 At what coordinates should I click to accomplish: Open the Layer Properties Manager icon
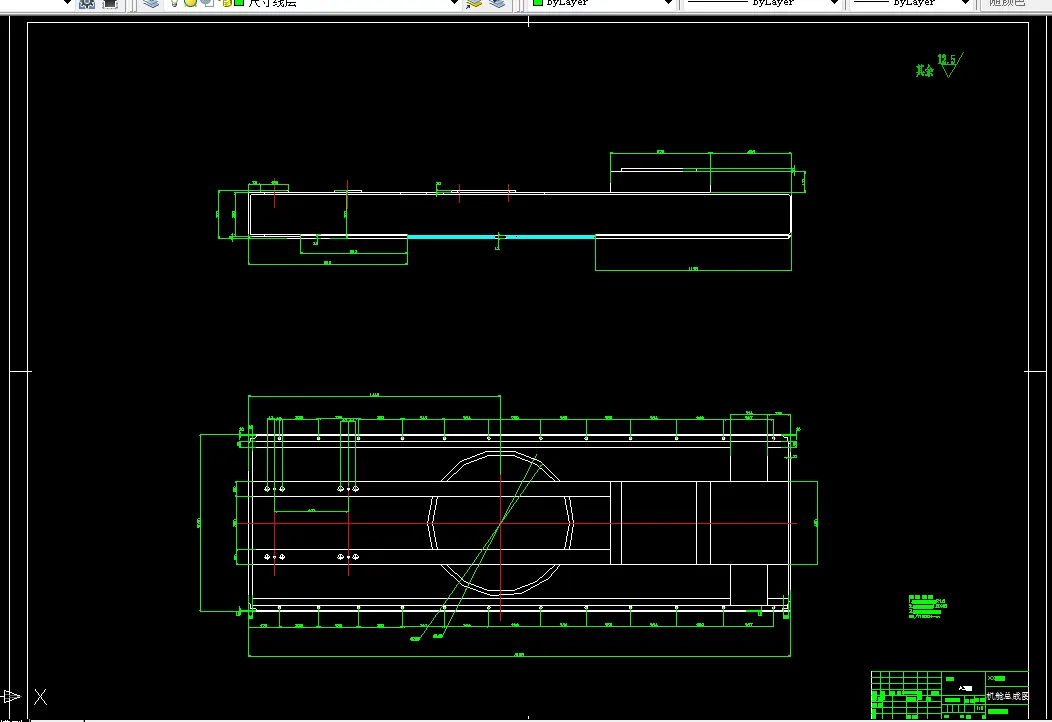pos(151,3)
